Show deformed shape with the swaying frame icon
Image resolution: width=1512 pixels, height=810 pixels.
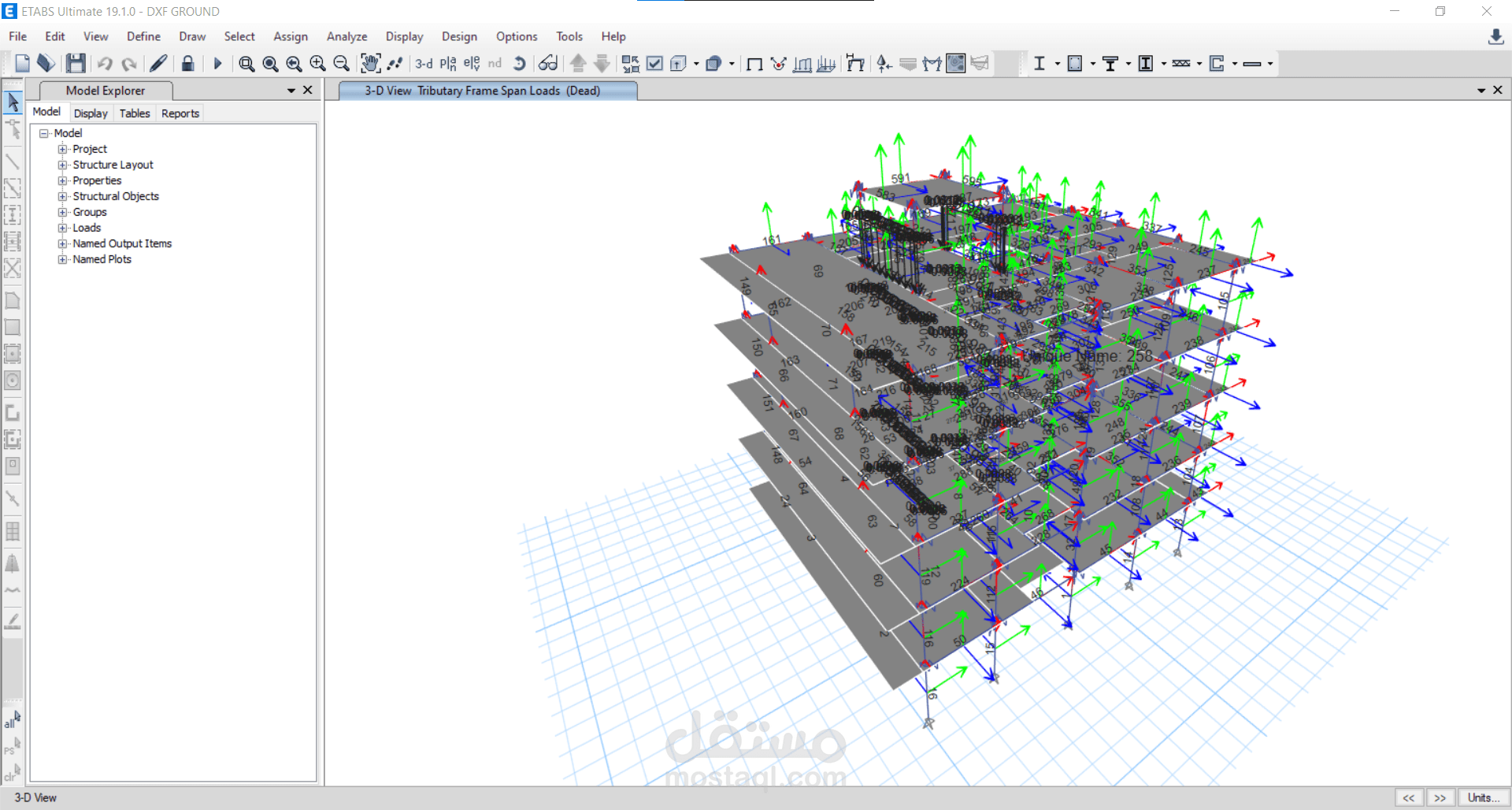point(855,64)
